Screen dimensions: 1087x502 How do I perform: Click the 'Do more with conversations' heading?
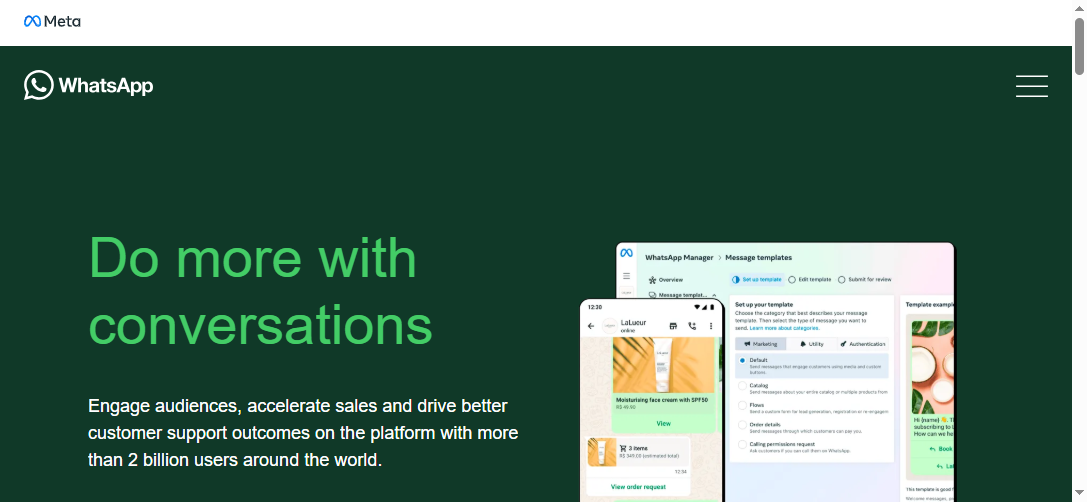tap(261, 291)
